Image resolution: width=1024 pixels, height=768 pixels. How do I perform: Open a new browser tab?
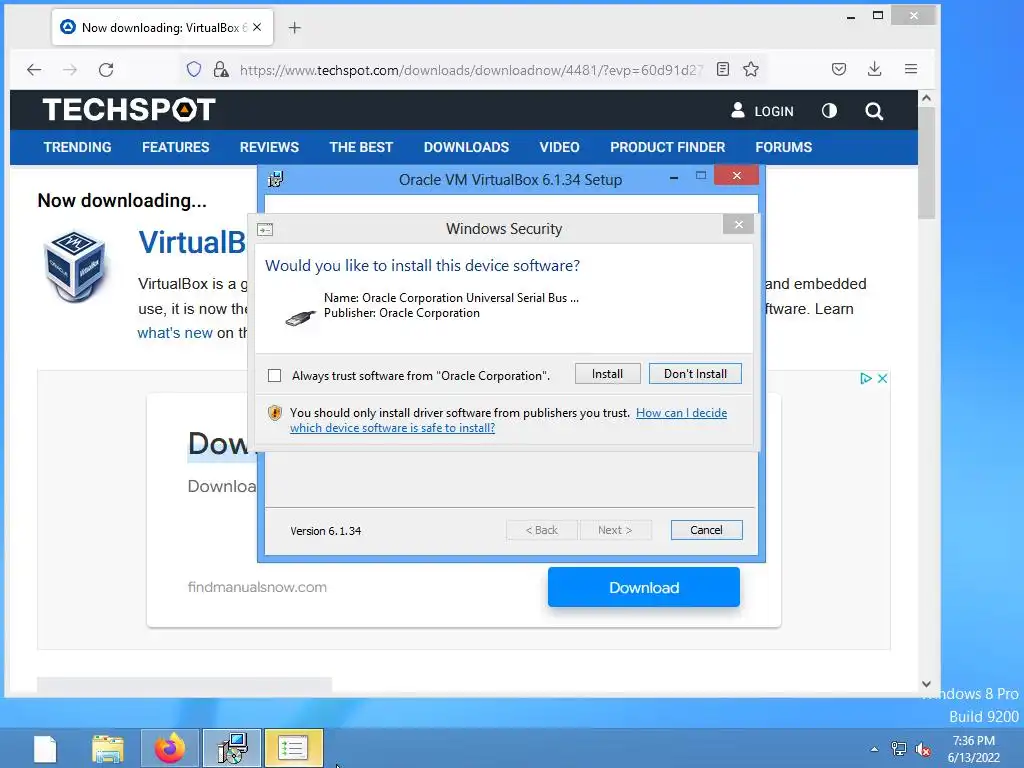coord(295,27)
